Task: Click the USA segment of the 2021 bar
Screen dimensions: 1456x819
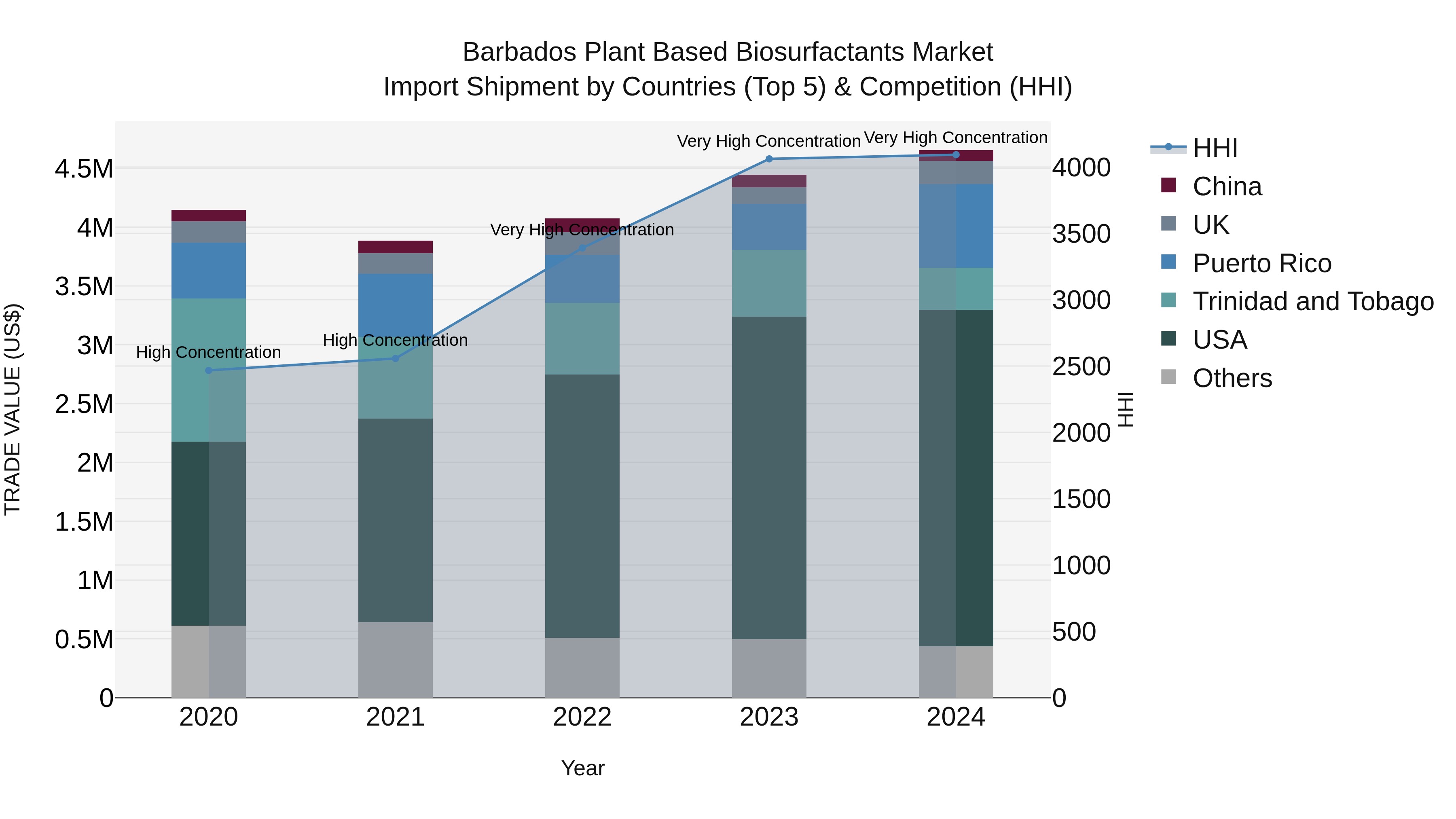Action: [x=396, y=520]
